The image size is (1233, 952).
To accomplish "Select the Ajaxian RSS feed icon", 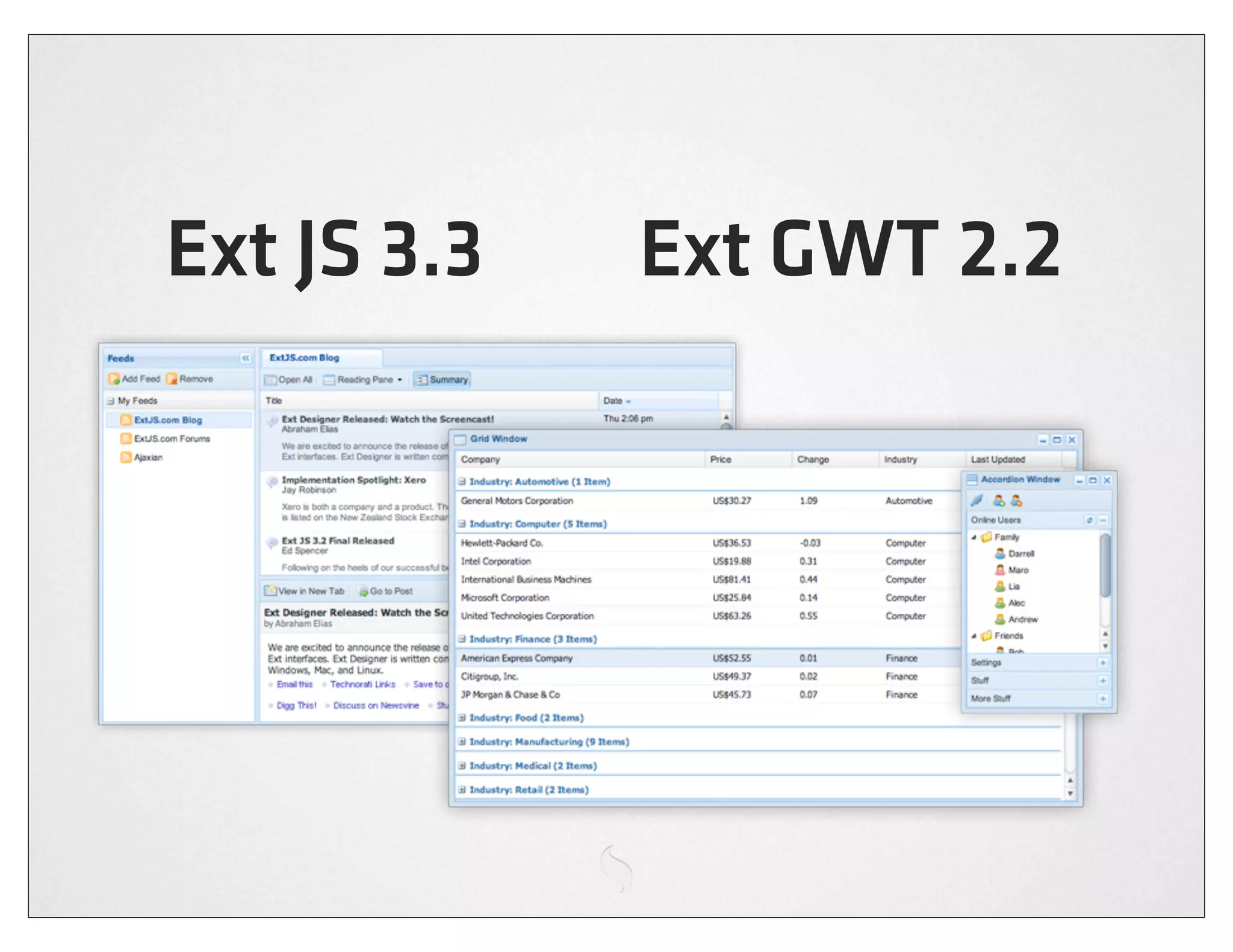I will (126, 457).
